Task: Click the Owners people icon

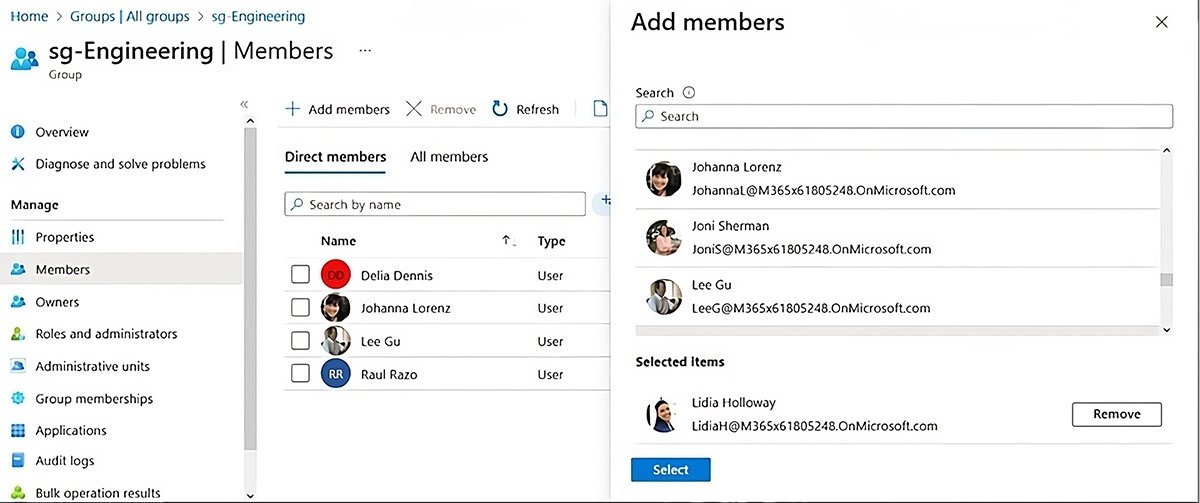Action: point(17,302)
